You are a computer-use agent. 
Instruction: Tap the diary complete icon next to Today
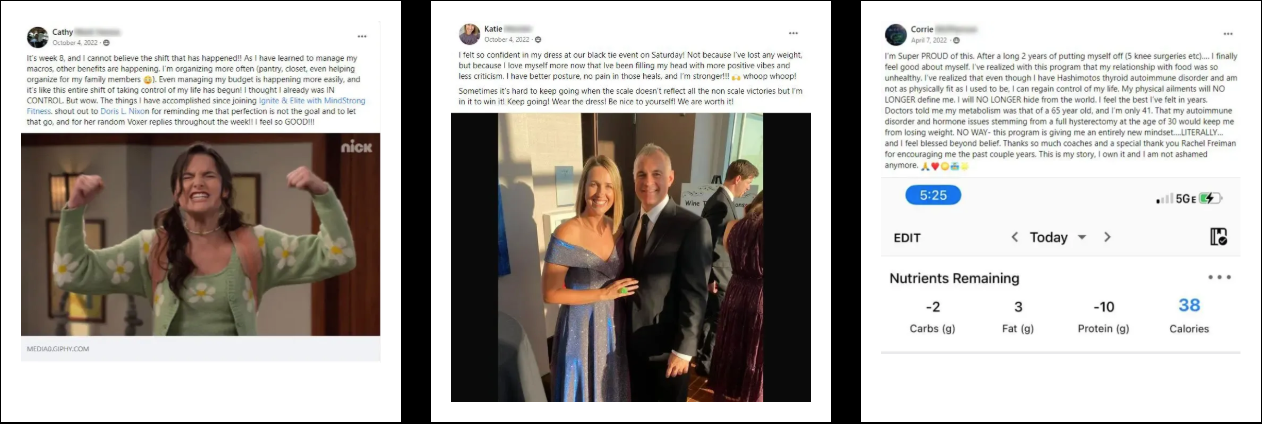tap(1218, 237)
